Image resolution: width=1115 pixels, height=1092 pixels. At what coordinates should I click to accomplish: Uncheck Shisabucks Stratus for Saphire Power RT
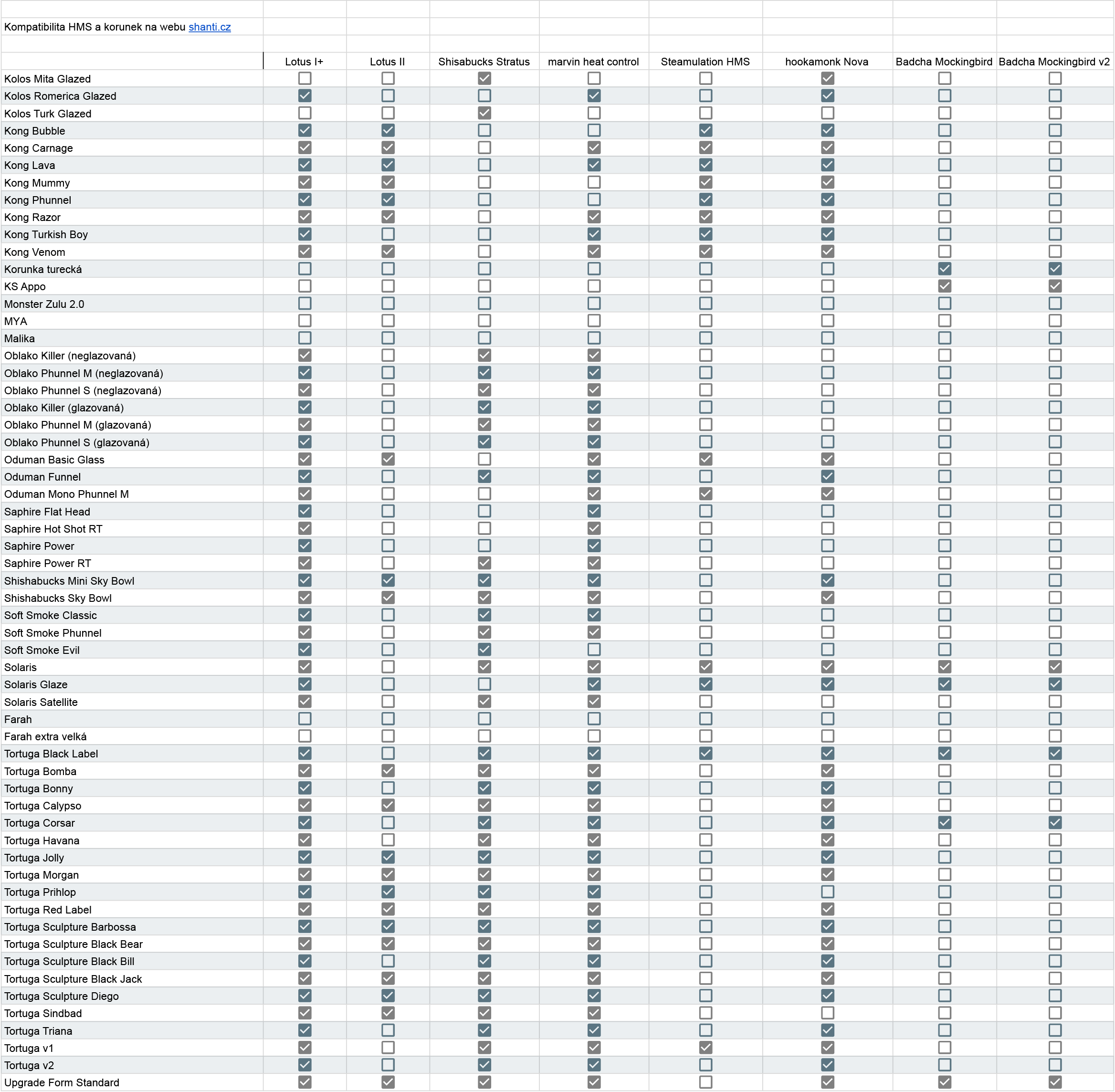click(x=484, y=563)
